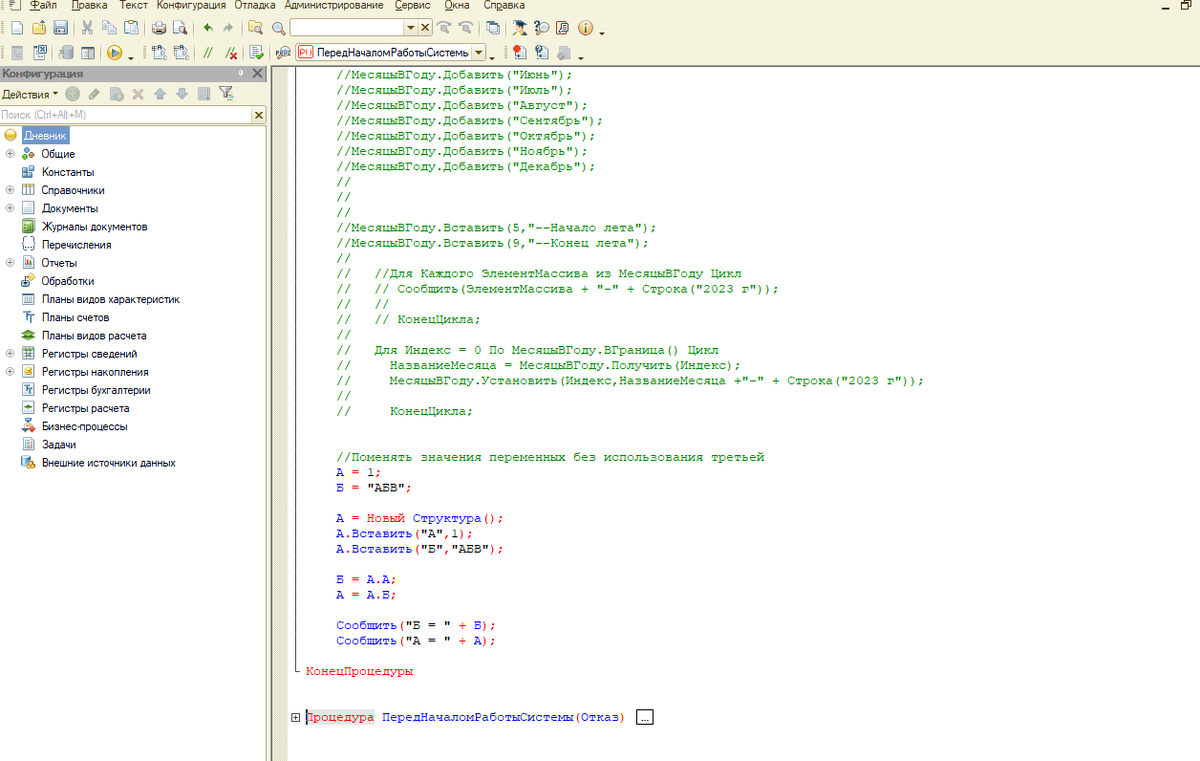Click the КонецПроцедуры keyword in code
Viewport: 1200px width, 761px height.
(x=359, y=672)
